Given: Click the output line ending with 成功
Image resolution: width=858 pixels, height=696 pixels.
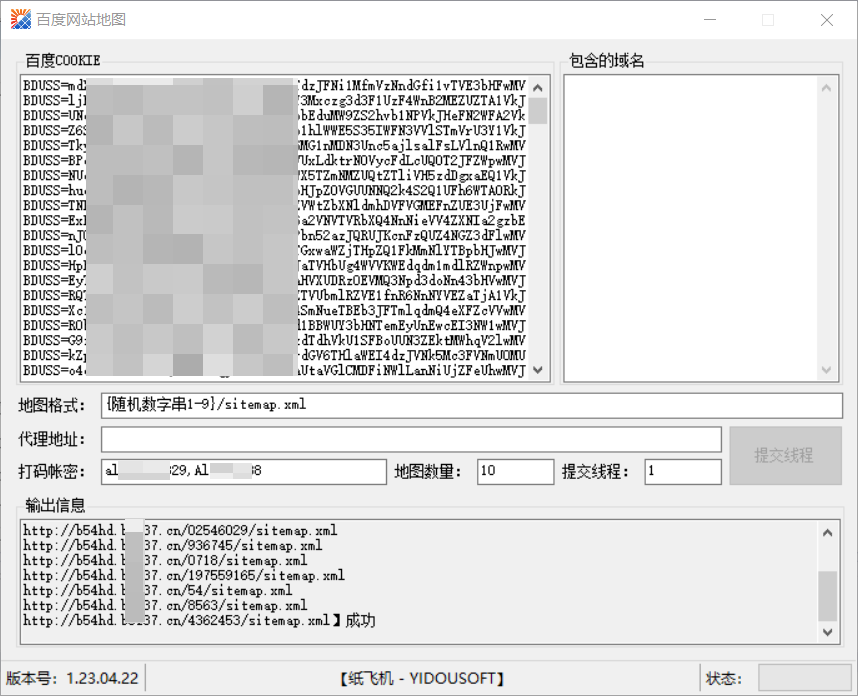Looking at the screenshot, I should 199,620.
